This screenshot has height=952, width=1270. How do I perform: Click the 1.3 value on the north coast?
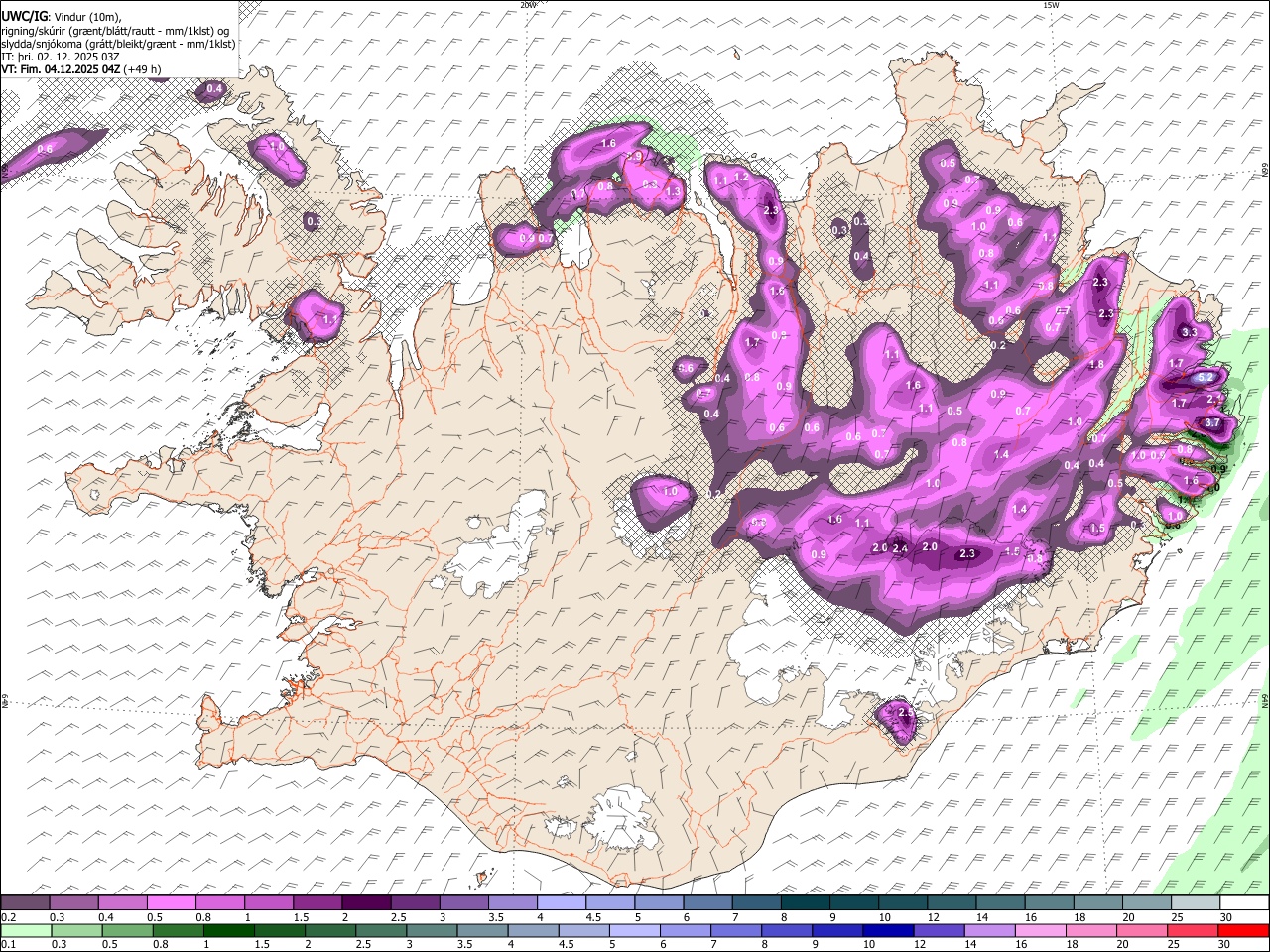pyautogui.click(x=673, y=192)
